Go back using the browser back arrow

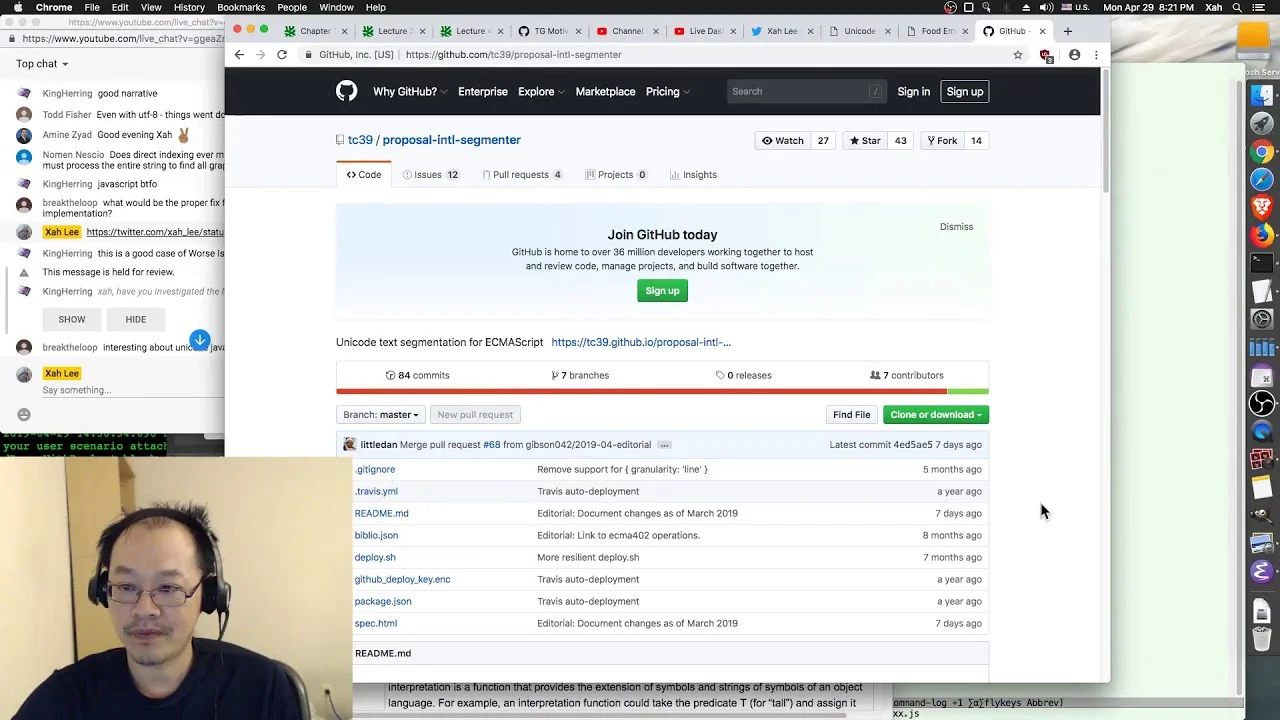click(x=239, y=55)
